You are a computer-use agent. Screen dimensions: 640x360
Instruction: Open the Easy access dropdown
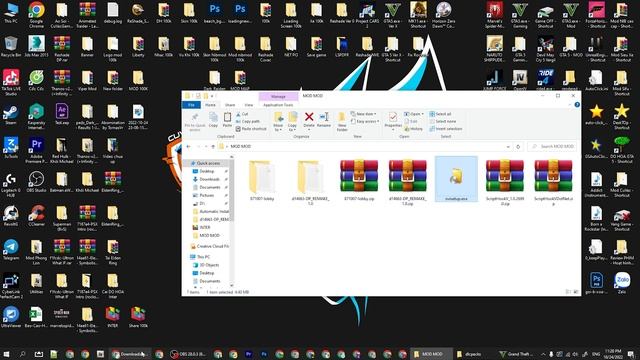[x=365, y=121]
